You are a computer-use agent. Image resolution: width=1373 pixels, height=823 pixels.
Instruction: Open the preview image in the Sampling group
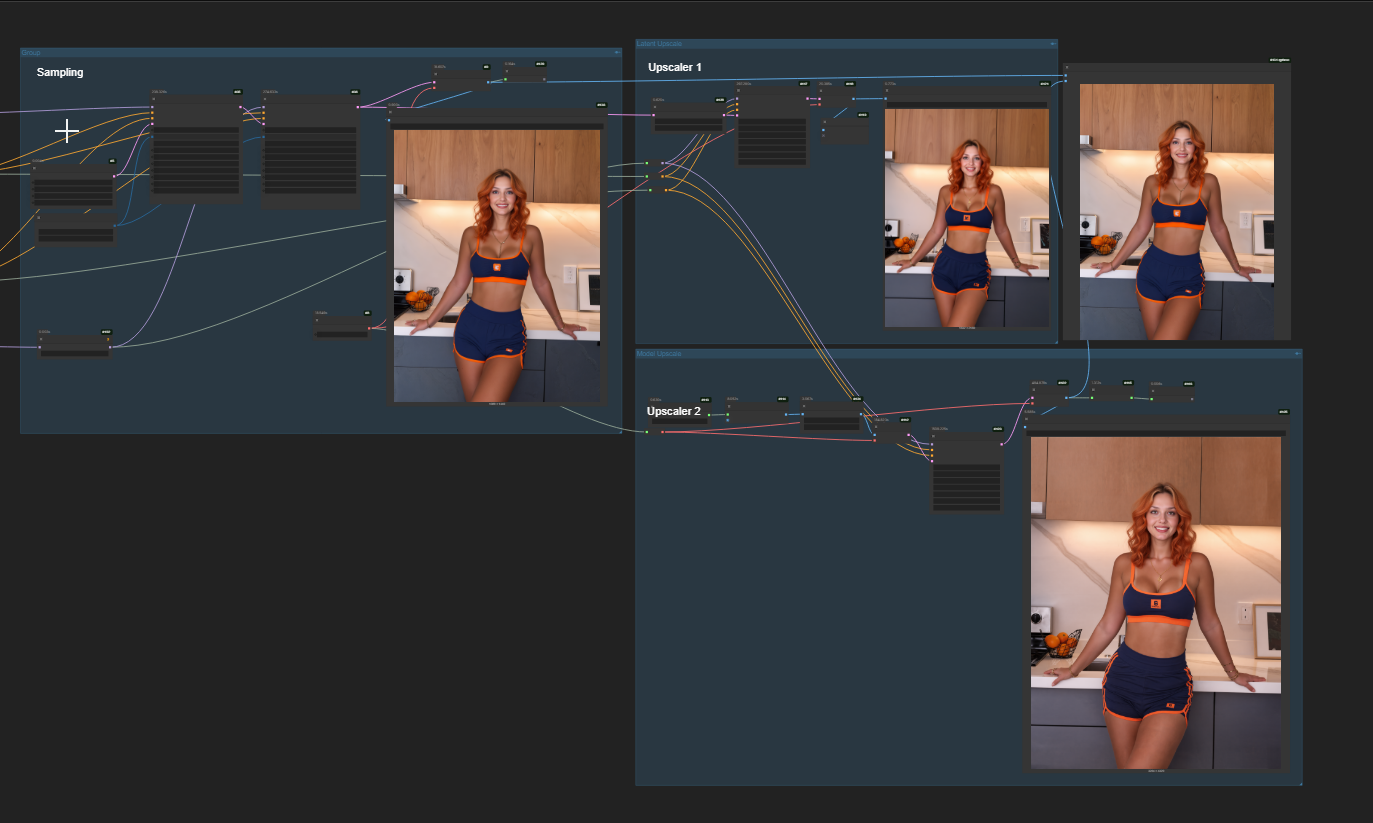click(497, 266)
